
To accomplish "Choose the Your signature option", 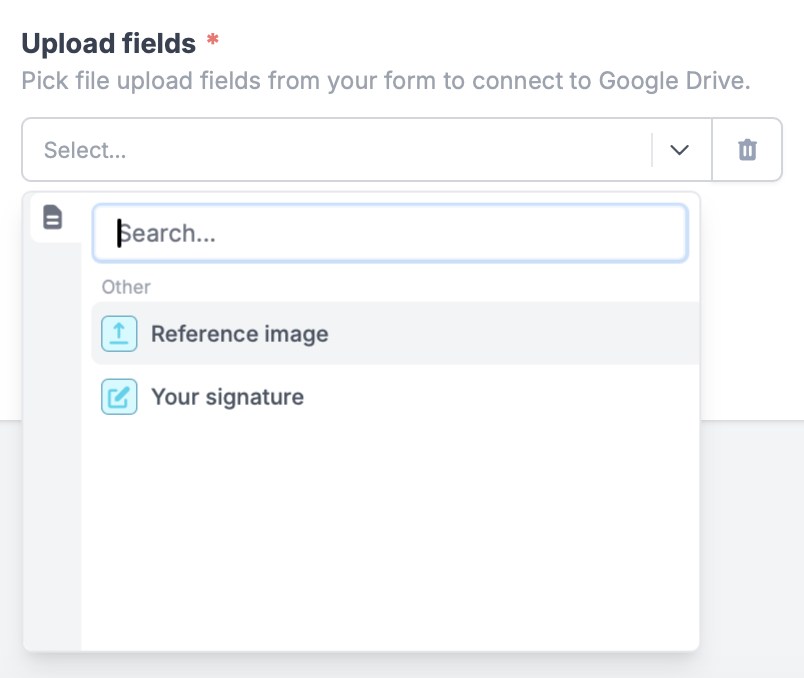I will tap(227, 396).
